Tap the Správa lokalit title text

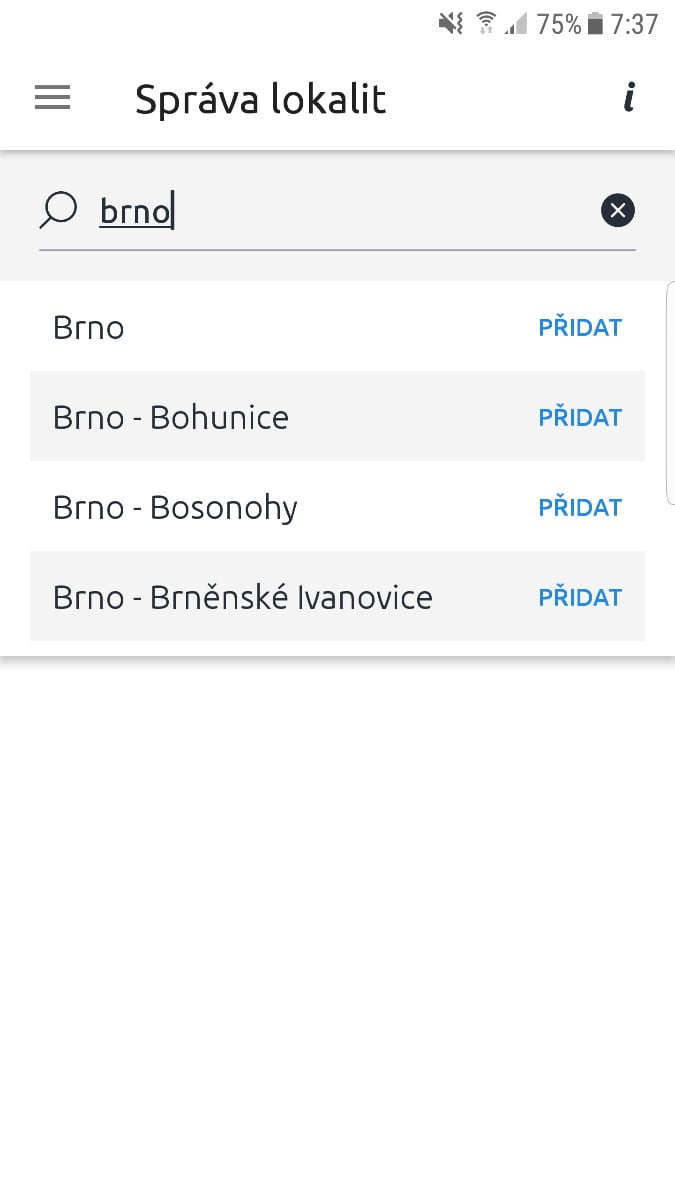(260, 97)
